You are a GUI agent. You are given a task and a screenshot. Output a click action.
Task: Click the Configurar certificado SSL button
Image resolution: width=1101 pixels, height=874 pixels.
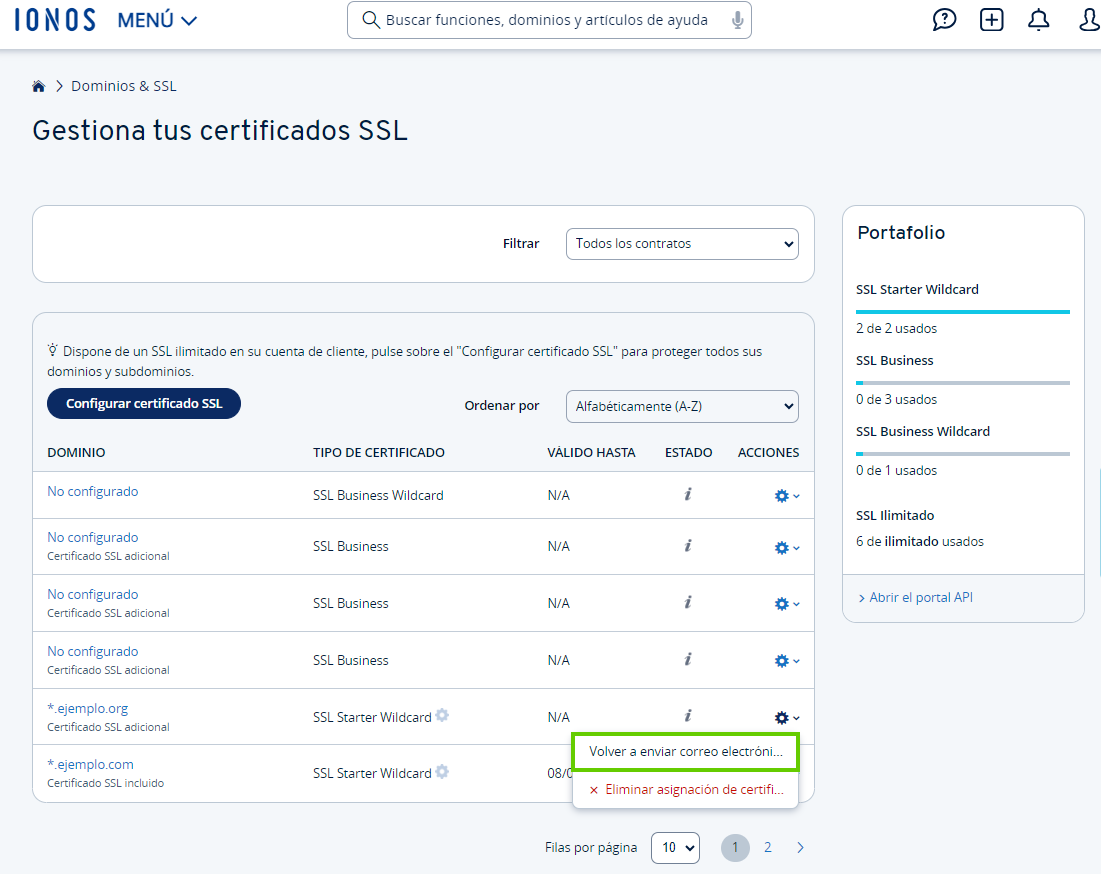pos(144,404)
